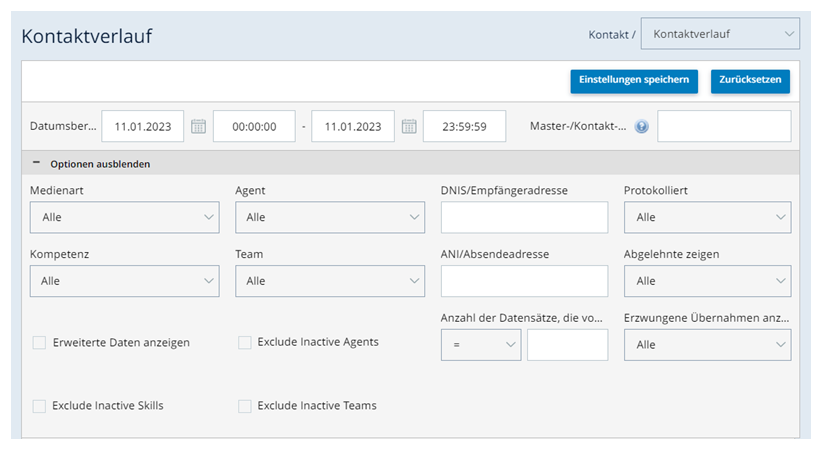Viewport: 823px width, 451px height.
Task: Open the Protokolliert dropdown
Action: [x=707, y=217]
